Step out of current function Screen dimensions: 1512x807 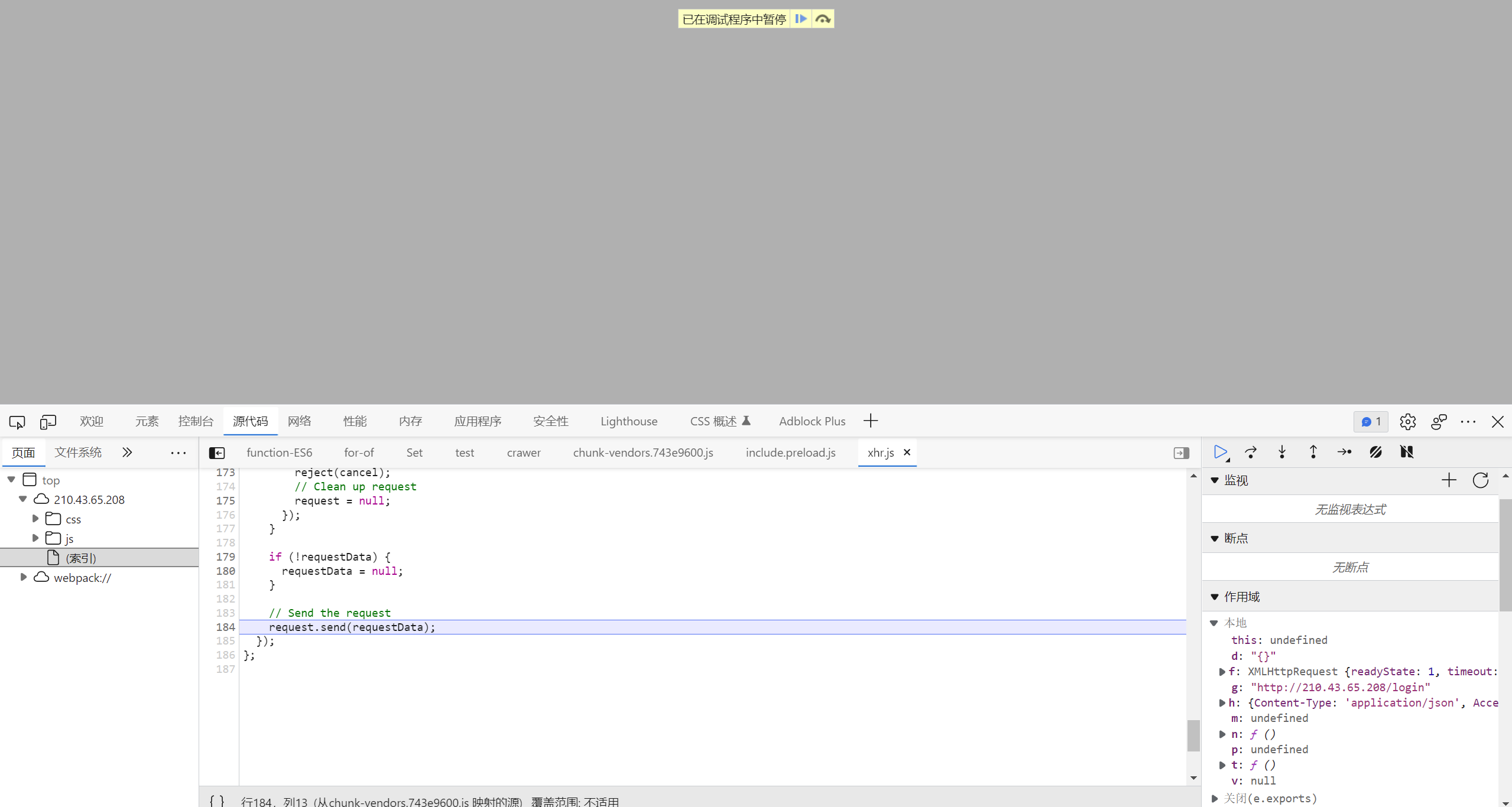pyautogui.click(x=1313, y=452)
